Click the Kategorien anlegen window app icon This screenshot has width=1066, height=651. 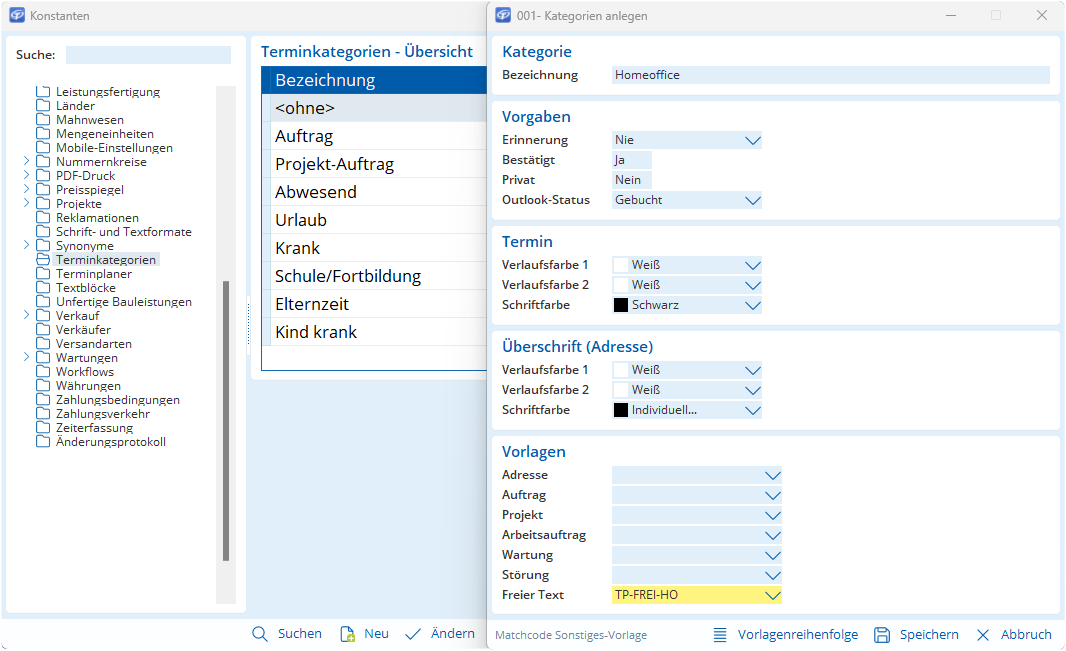[x=503, y=15]
